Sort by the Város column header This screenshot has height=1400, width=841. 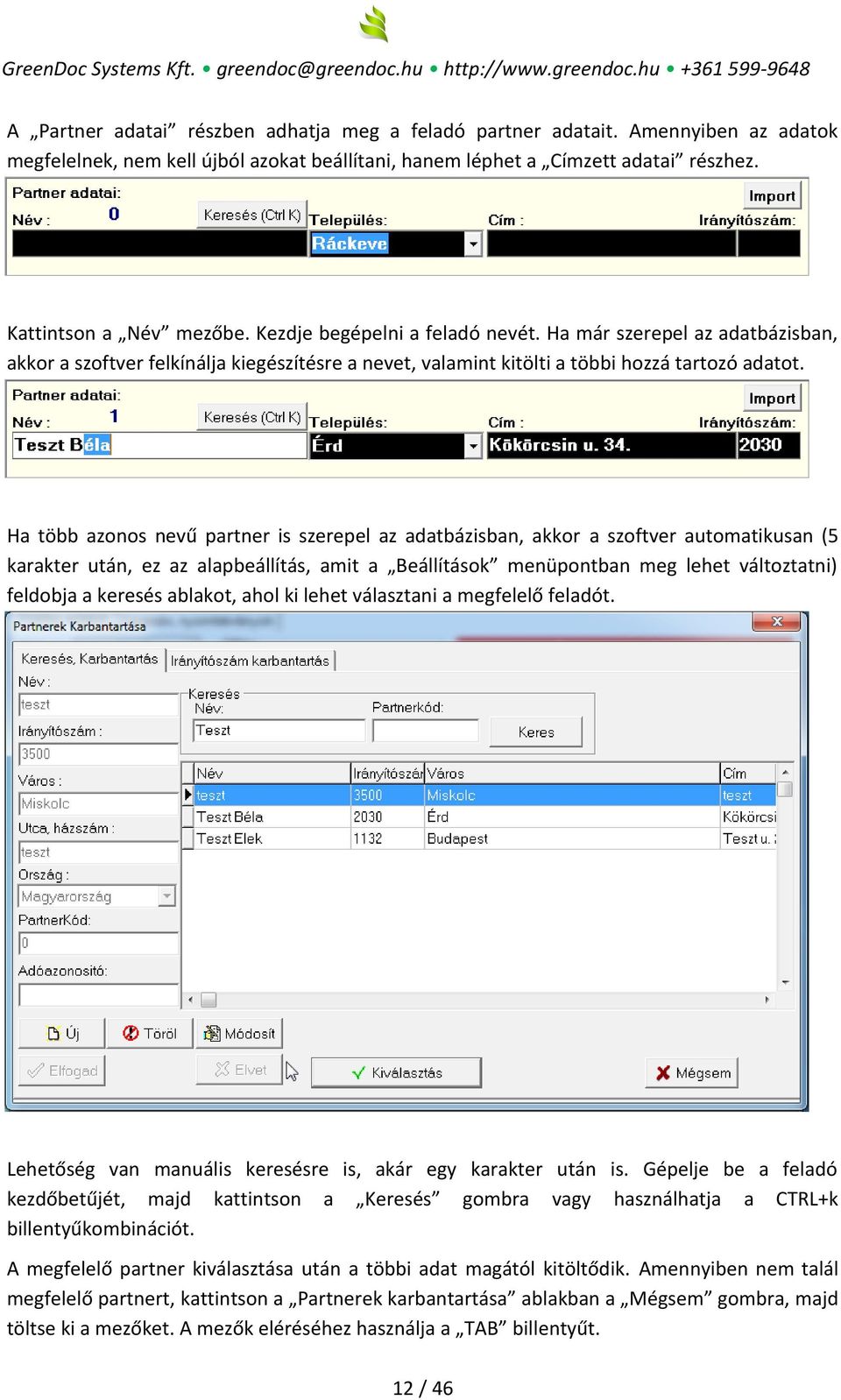point(571,774)
